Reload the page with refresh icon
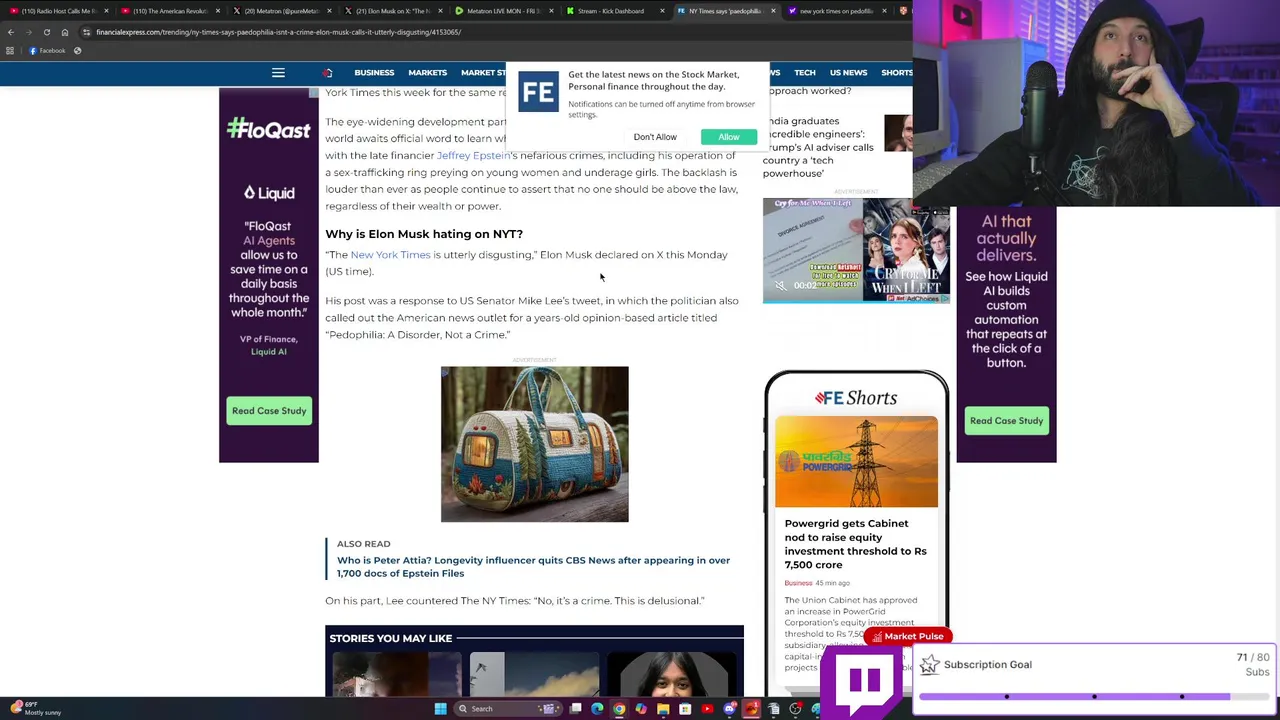1280x720 pixels. pos(46,32)
